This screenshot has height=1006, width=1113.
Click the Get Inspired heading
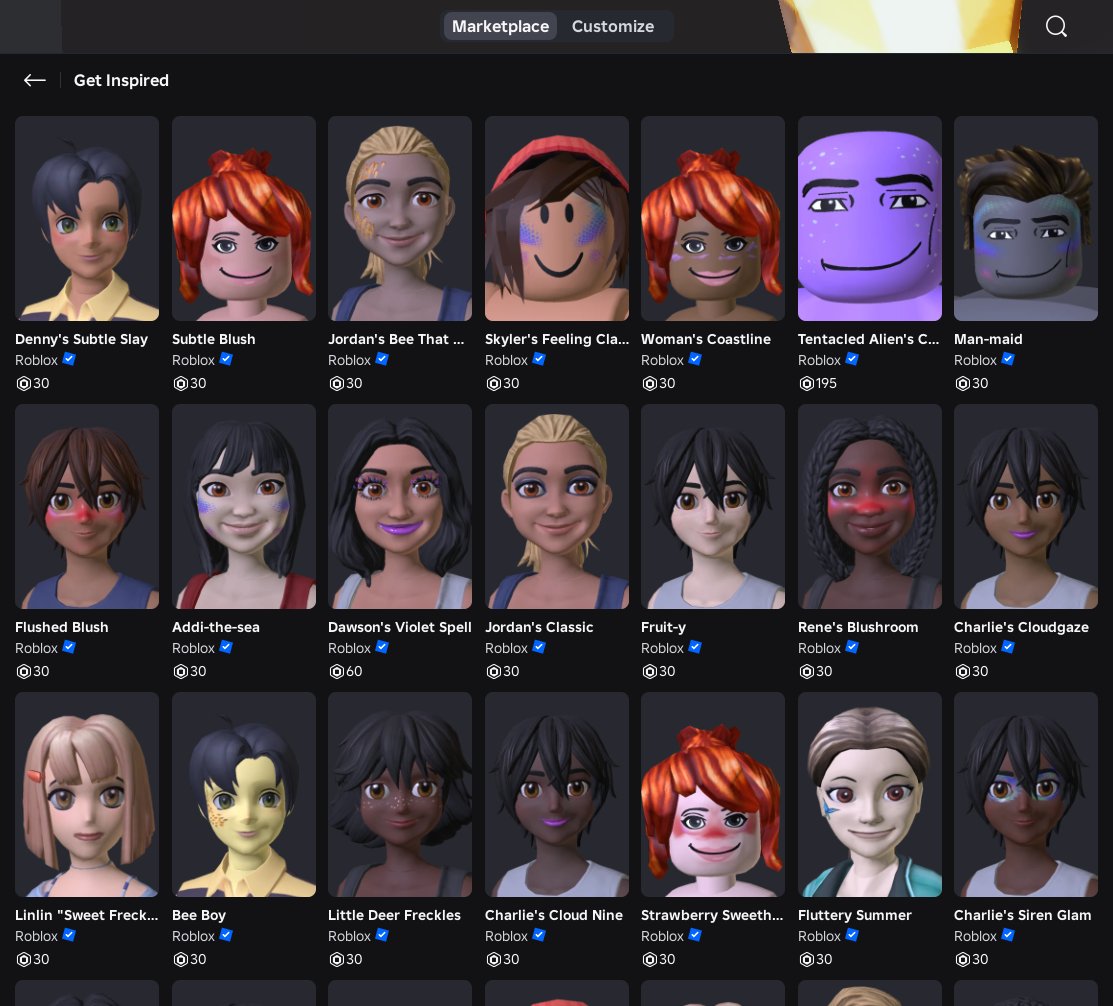(121, 80)
